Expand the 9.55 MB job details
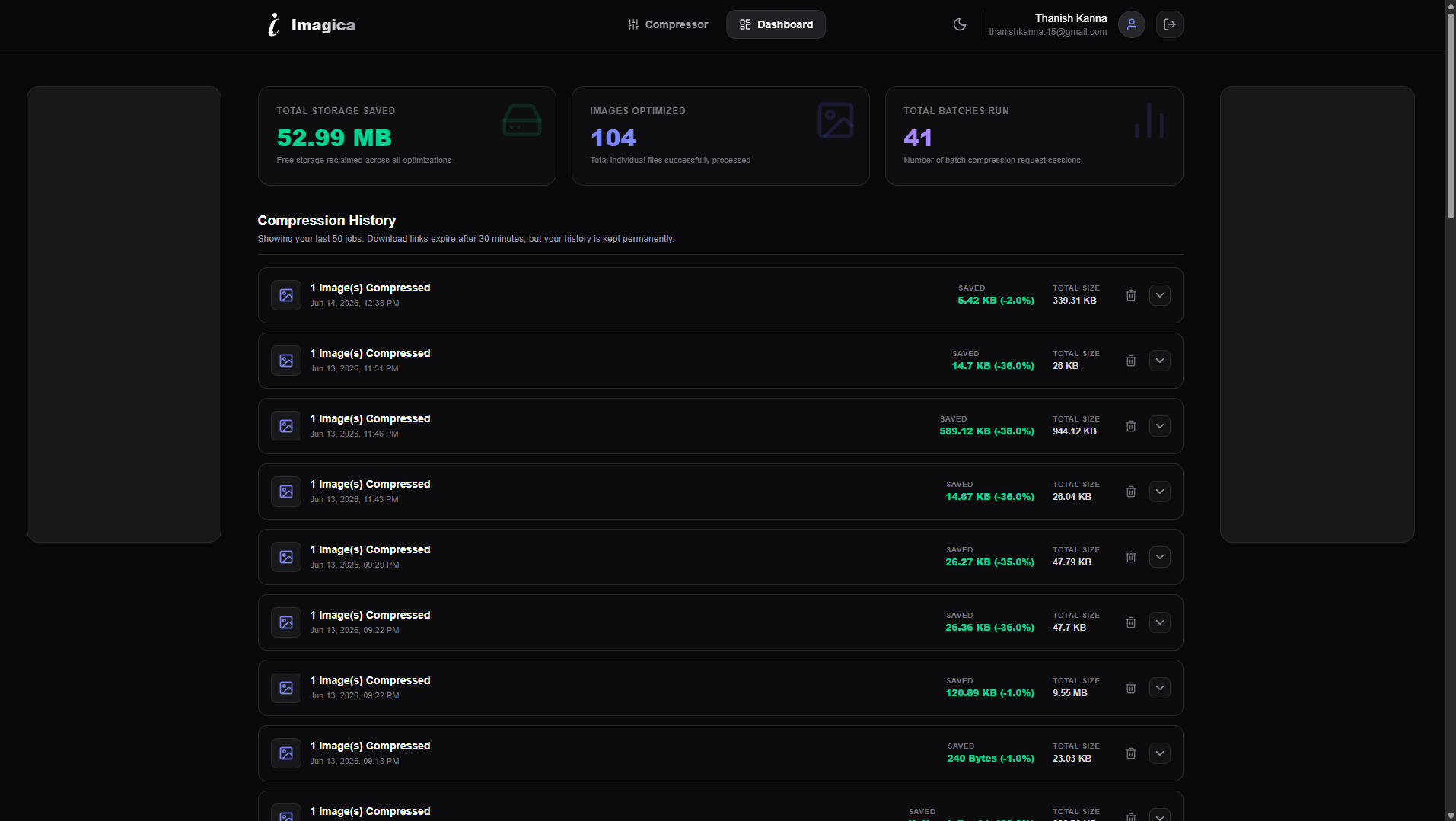The height and width of the screenshot is (821, 1456). pyautogui.click(x=1160, y=688)
